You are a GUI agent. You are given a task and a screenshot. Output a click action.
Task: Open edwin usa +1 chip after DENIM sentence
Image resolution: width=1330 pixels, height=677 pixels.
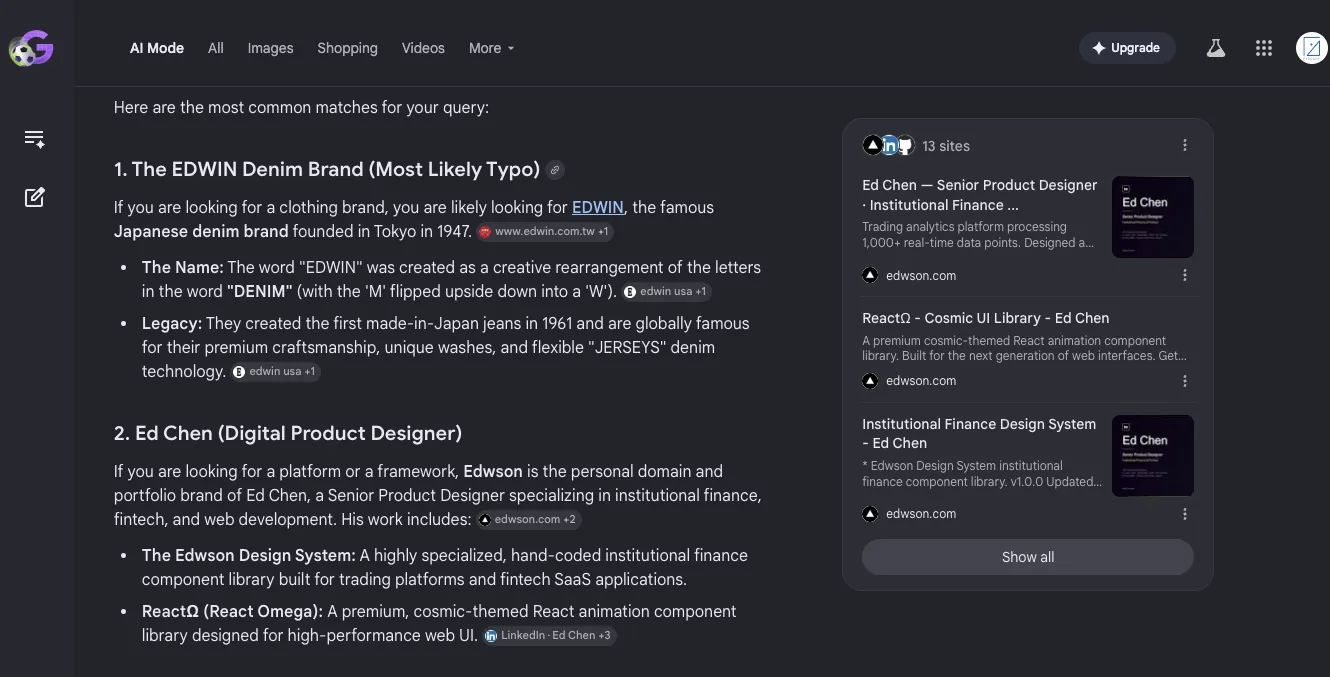pos(666,291)
